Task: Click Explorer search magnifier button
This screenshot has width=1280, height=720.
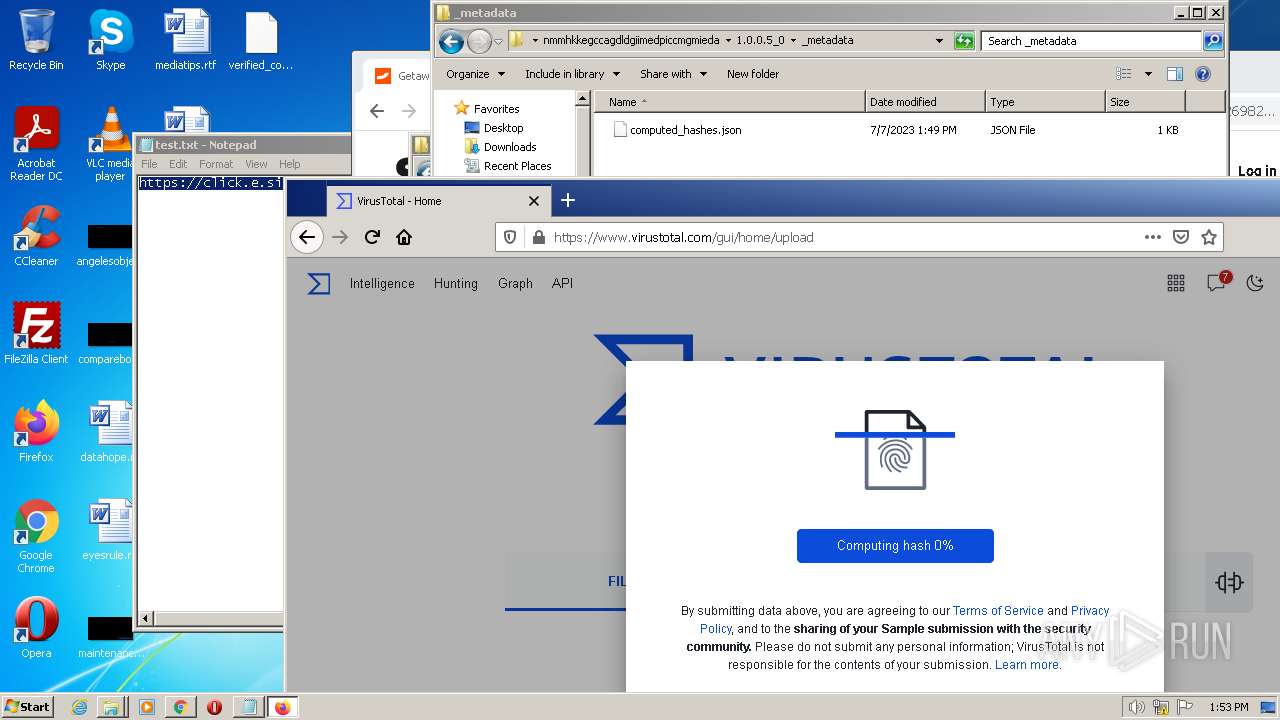Action: 1213,41
